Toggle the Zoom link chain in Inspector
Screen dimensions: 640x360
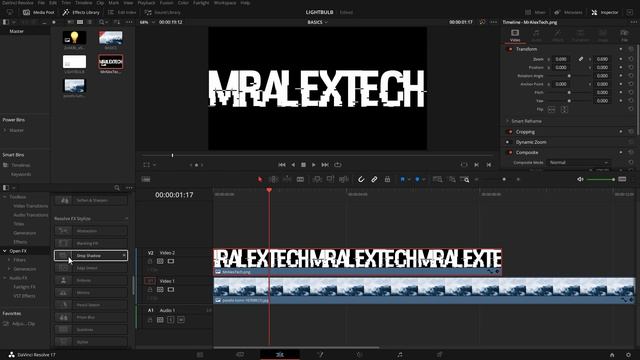pos(580,59)
